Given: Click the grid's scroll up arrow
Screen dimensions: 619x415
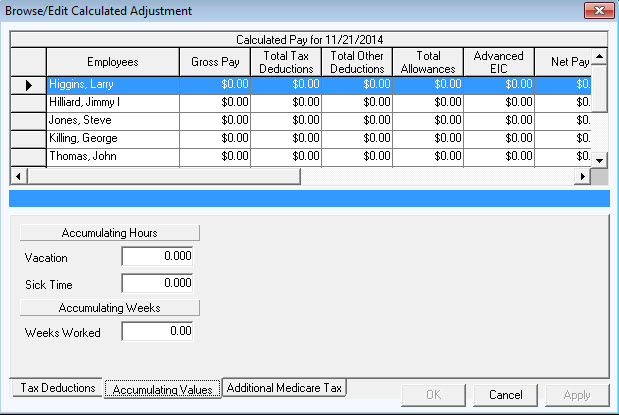Looking at the screenshot, I should (x=600, y=56).
